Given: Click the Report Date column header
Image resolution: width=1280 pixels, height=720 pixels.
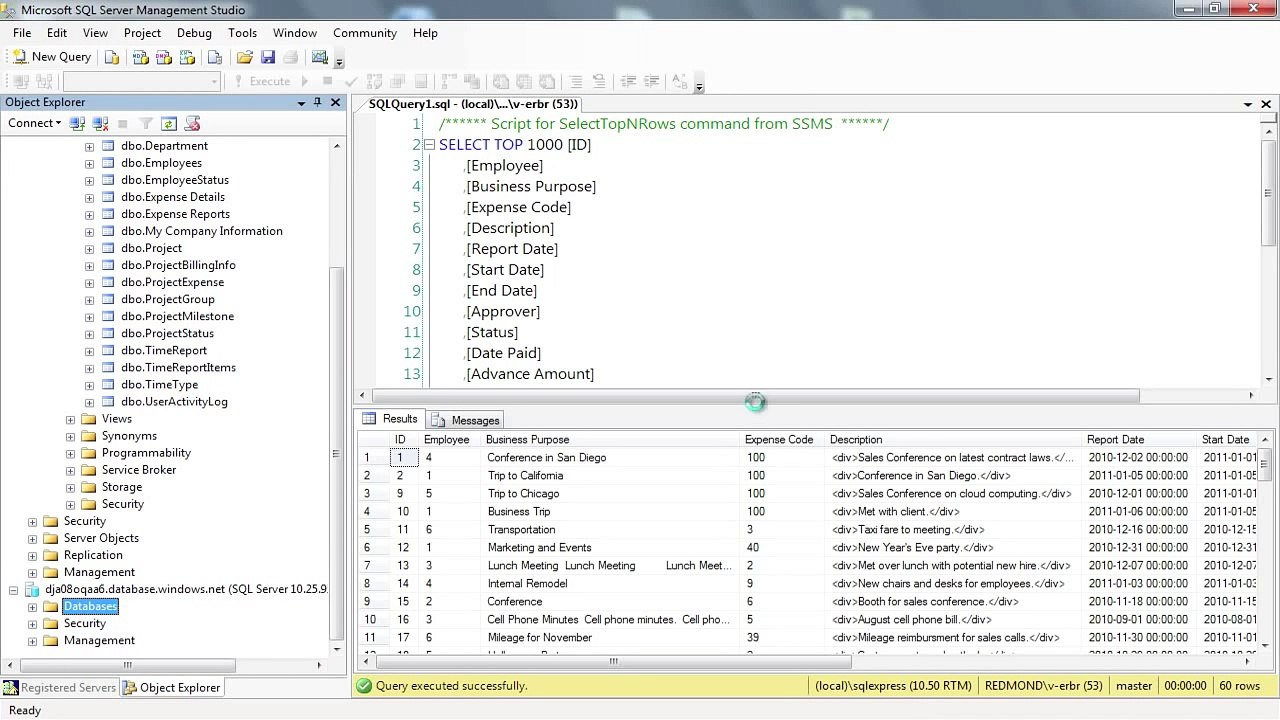Looking at the screenshot, I should point(1140,440).
